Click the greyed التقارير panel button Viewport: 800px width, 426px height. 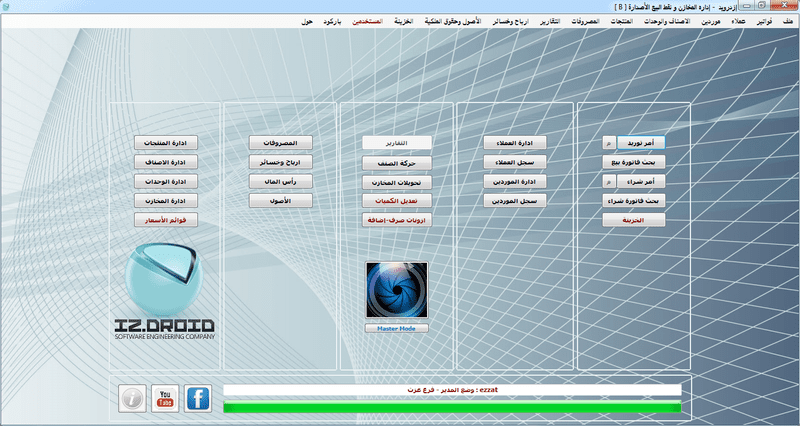(397, 143)
